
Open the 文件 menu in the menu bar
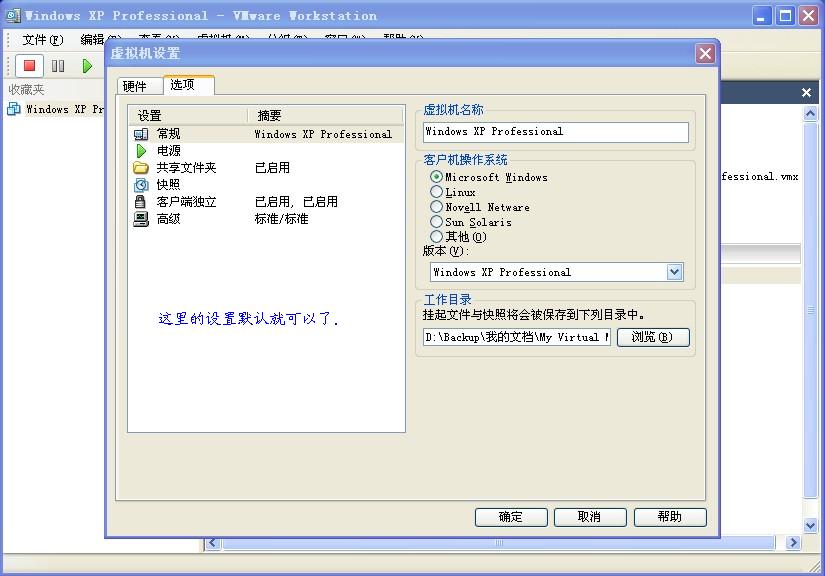point(42,40)
